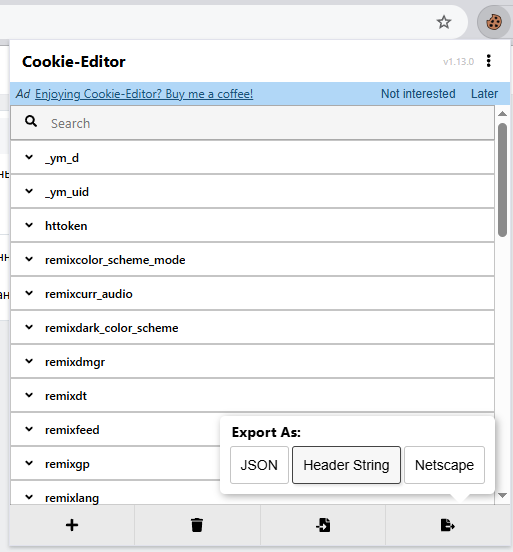Click Later on the ad banner
Screen dimensions: 513x552
[484, 94]
